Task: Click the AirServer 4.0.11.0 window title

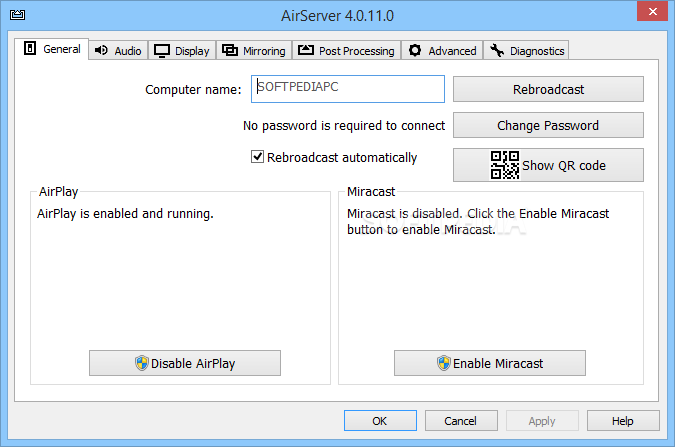Action: pyautogui.click(x=338, y=16)
